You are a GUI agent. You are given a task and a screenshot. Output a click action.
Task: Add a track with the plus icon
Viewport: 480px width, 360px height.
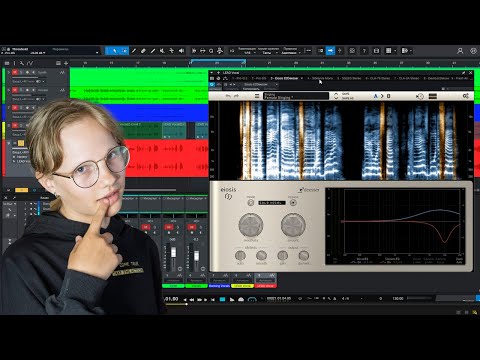point(66,63)
